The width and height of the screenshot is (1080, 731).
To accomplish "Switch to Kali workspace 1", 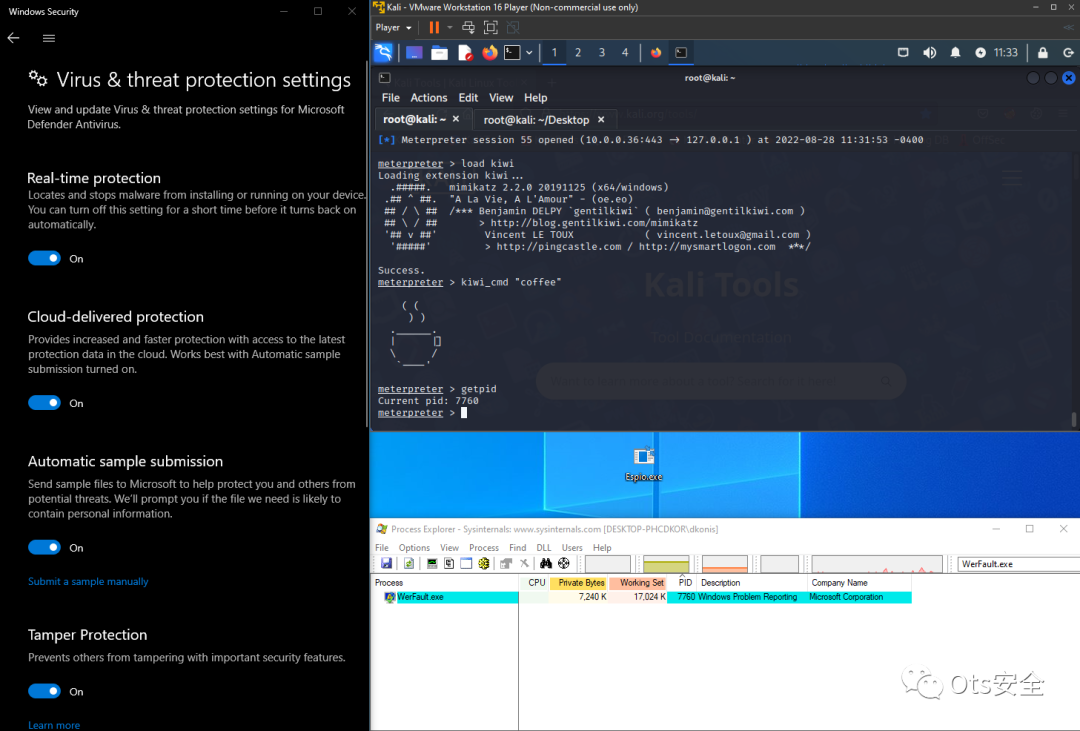I will tap(554, 52).
